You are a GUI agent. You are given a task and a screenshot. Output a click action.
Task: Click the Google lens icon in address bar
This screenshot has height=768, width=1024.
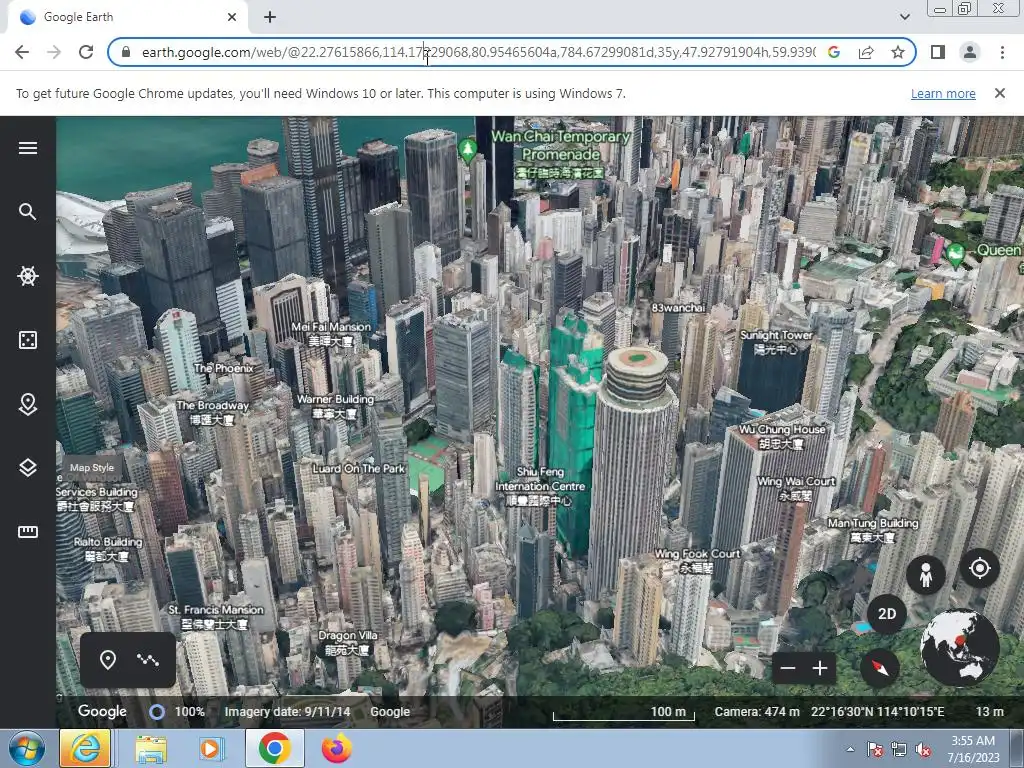click(x=834, y=52)
